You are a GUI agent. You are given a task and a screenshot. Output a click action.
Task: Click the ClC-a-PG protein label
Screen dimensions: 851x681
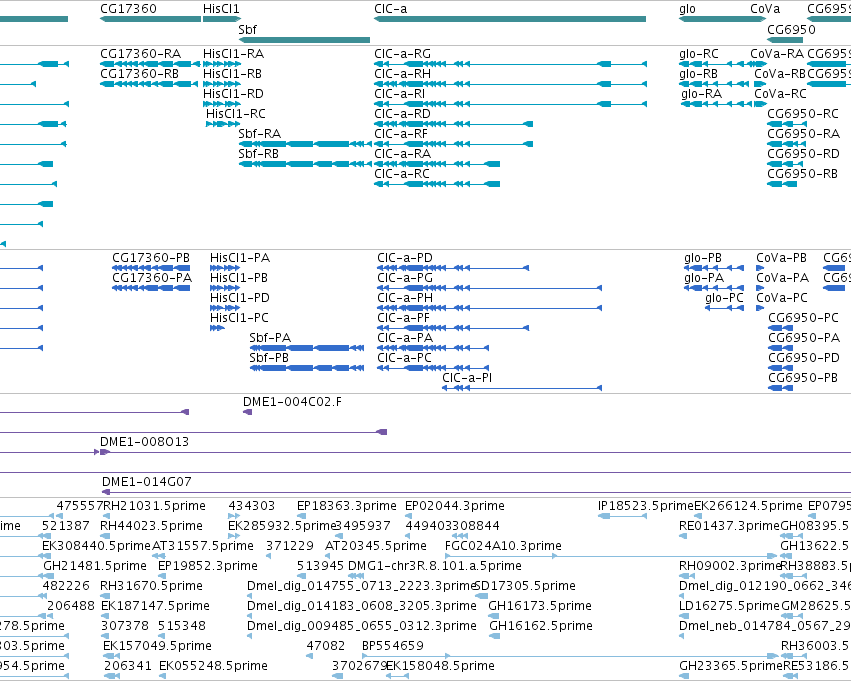pyautogui.click(x=405, y=278)
